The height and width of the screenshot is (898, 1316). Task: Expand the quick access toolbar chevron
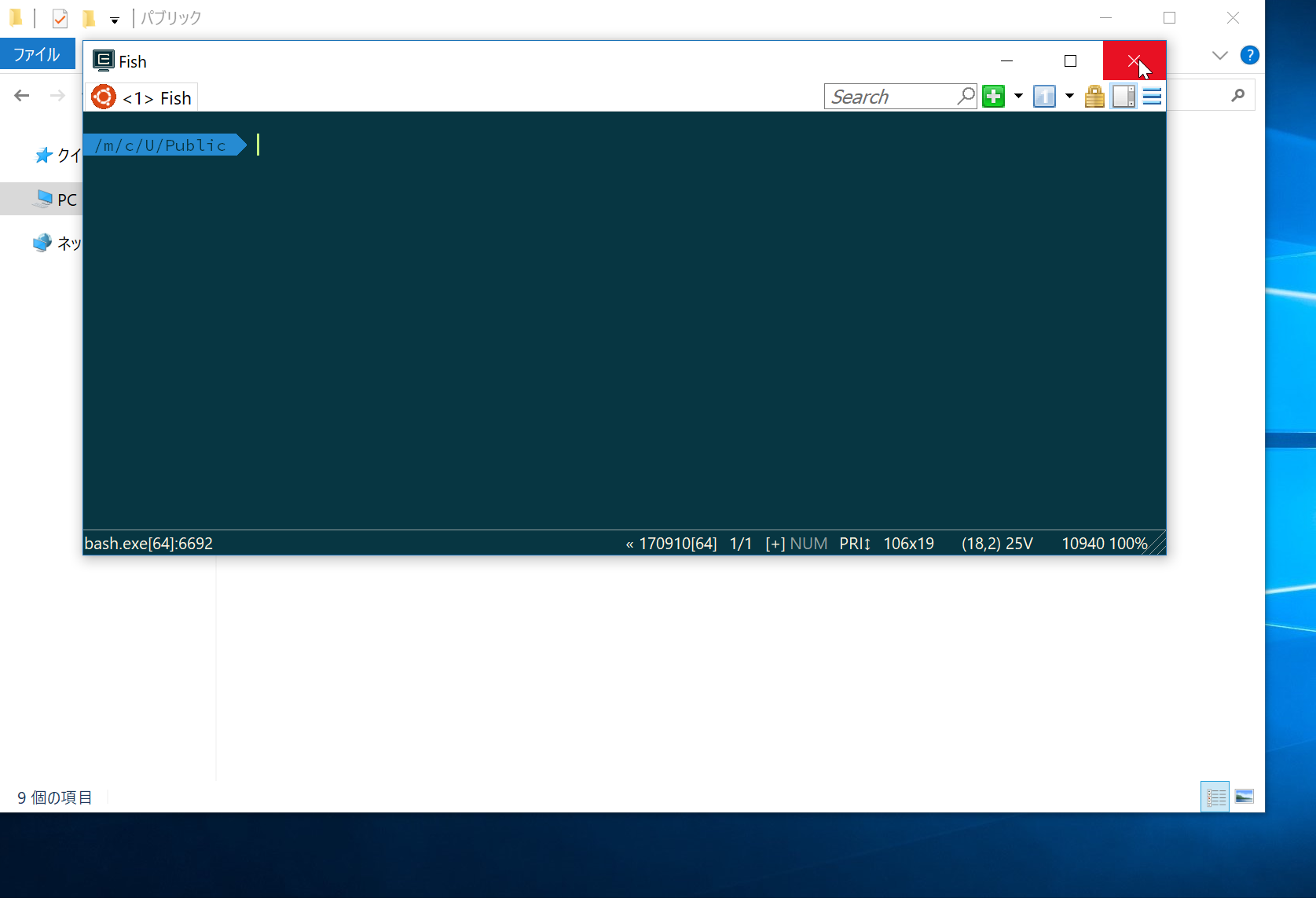pyautogui.click(x=115, y=20)
